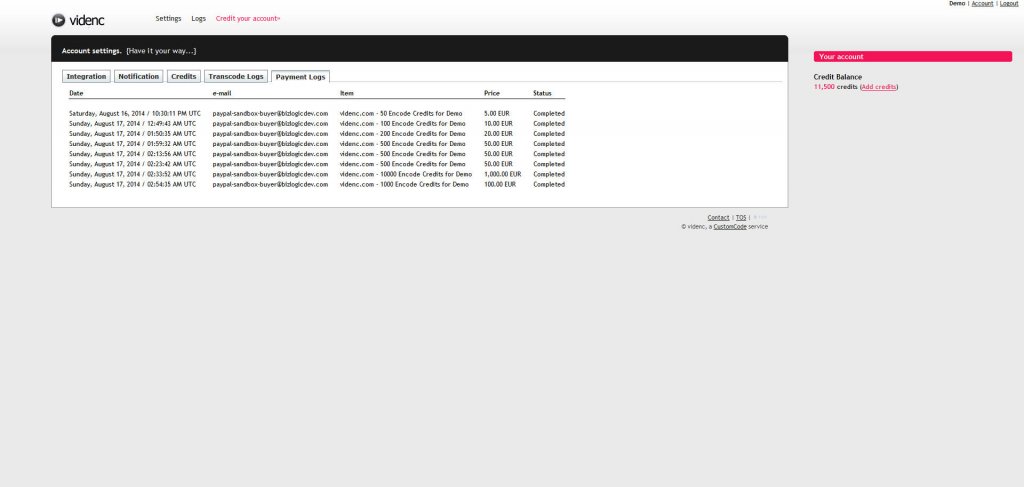
Task: Visit the CustomCode footer link
Action: (729, 227)
